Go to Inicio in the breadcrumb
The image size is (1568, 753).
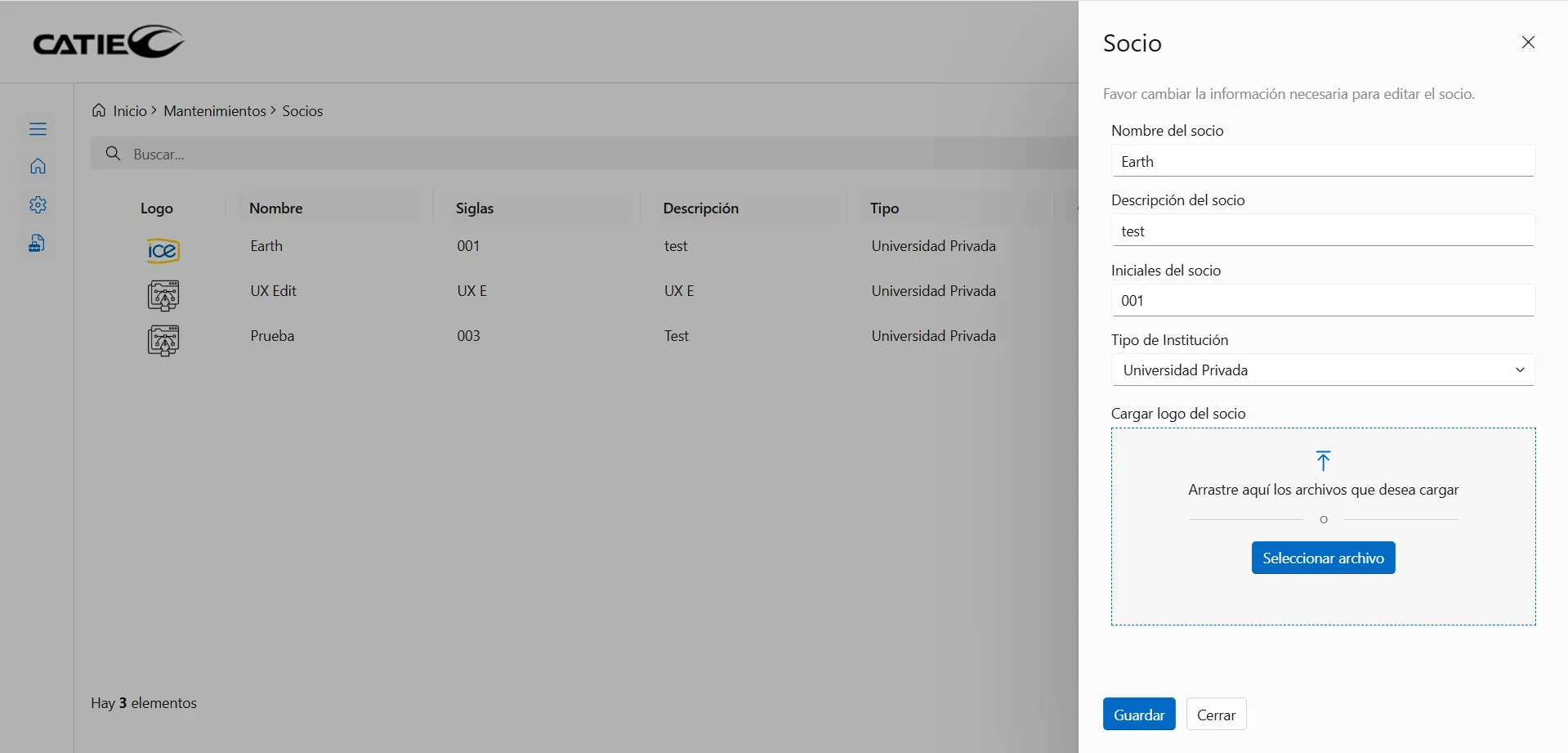click(x=129, y=111)
